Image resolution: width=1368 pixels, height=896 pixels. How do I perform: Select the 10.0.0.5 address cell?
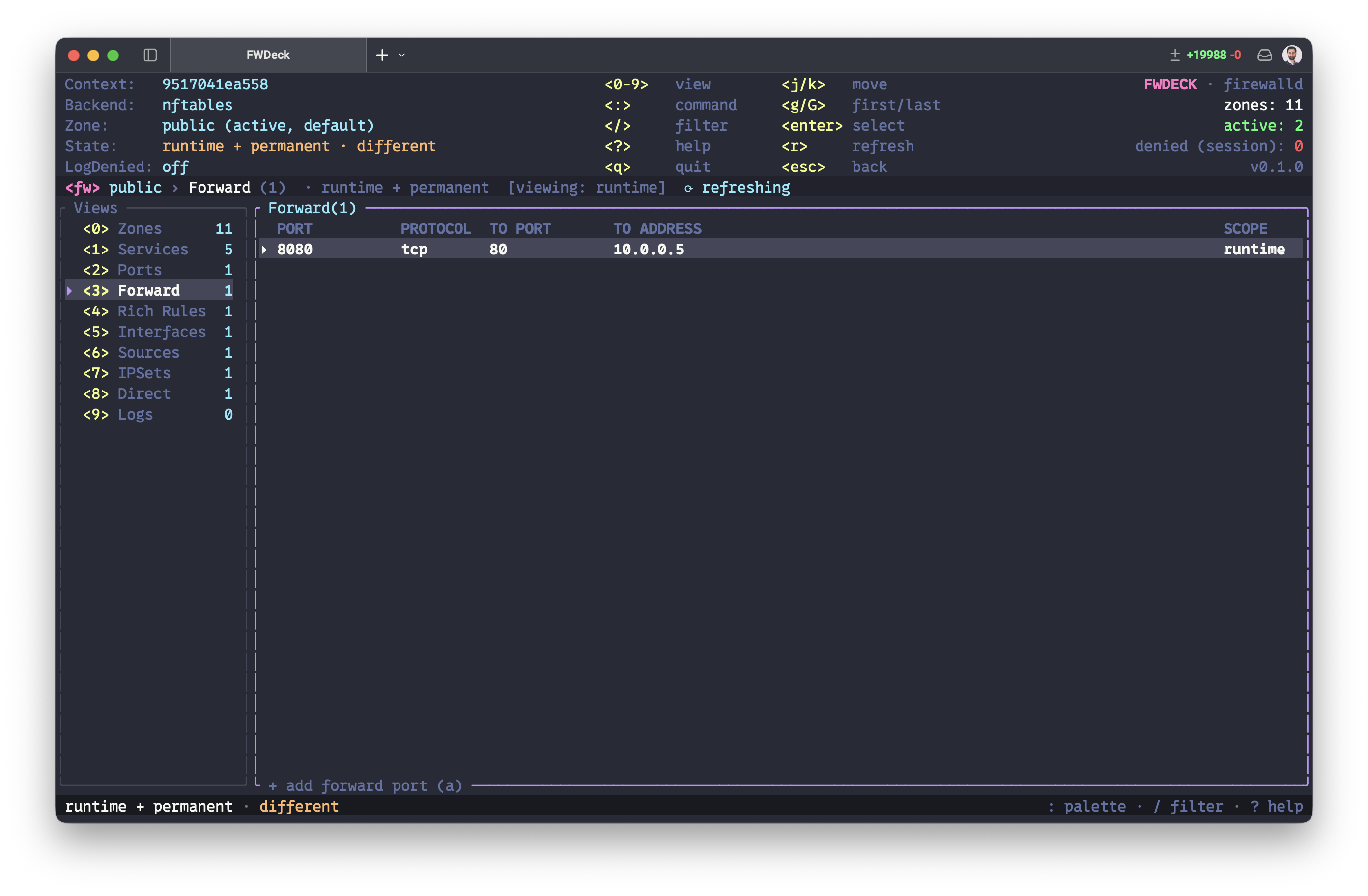click(x=648, y=250)
